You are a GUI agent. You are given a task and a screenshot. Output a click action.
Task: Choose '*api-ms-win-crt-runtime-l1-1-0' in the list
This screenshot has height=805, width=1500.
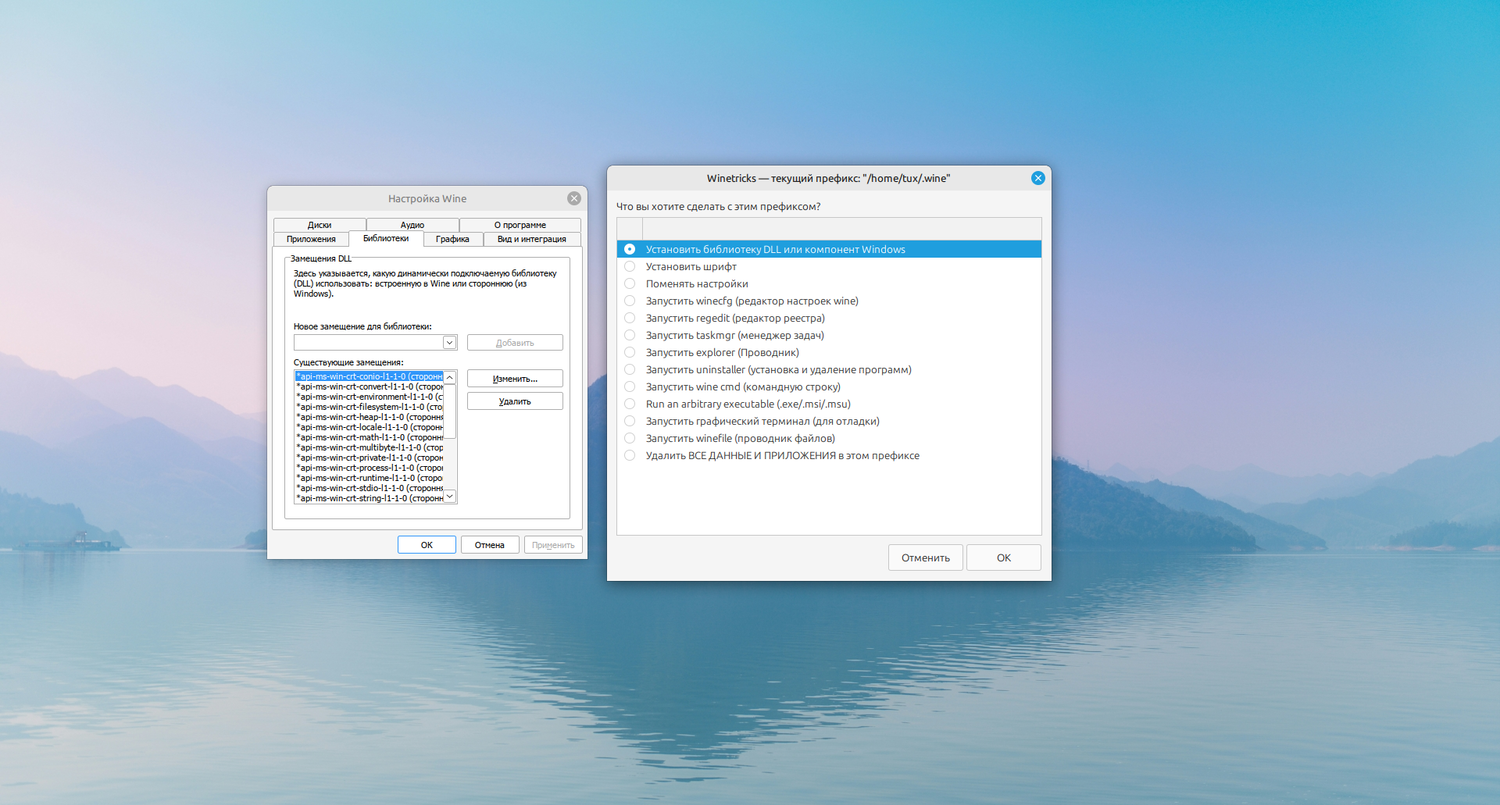369,478
